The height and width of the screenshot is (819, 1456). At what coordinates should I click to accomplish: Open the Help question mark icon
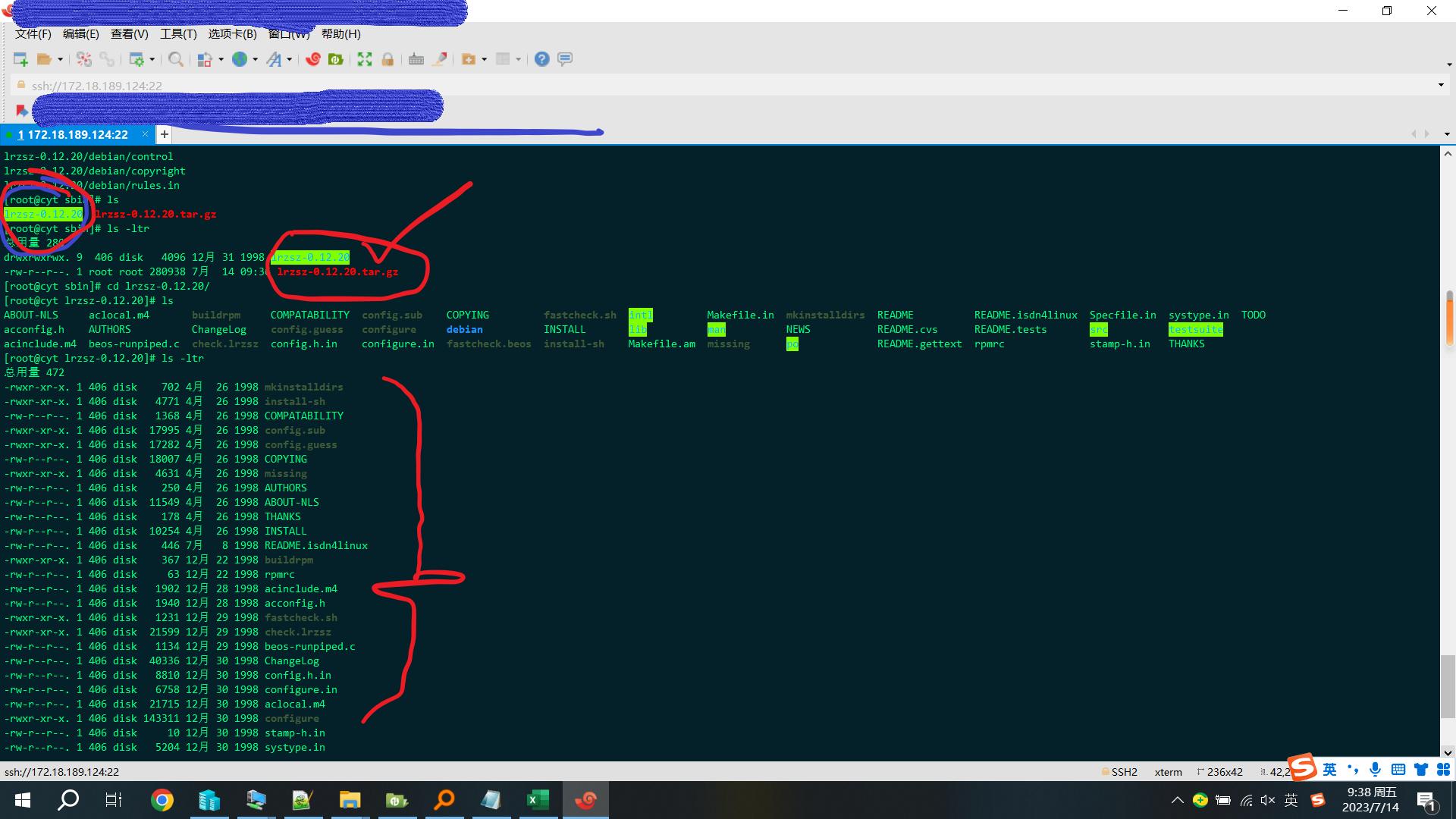coord(541,59)
